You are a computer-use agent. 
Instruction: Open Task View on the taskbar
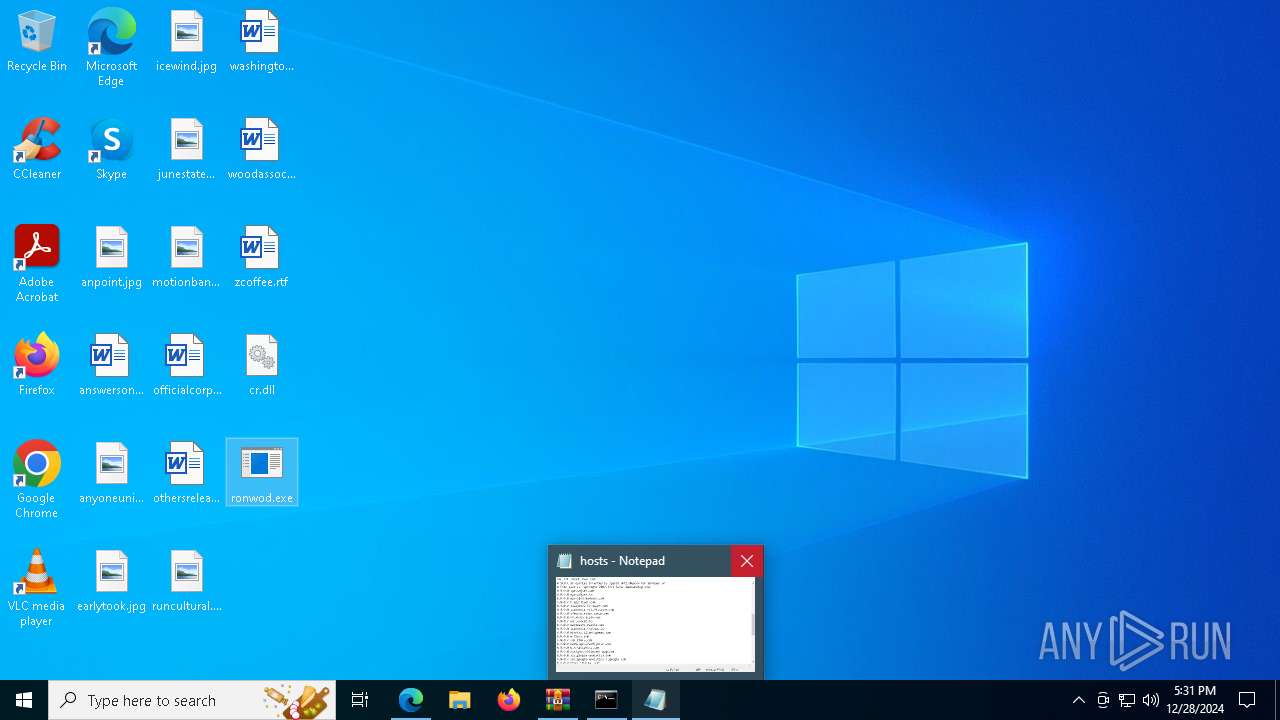pyautogui.click(x=360, y=700)
